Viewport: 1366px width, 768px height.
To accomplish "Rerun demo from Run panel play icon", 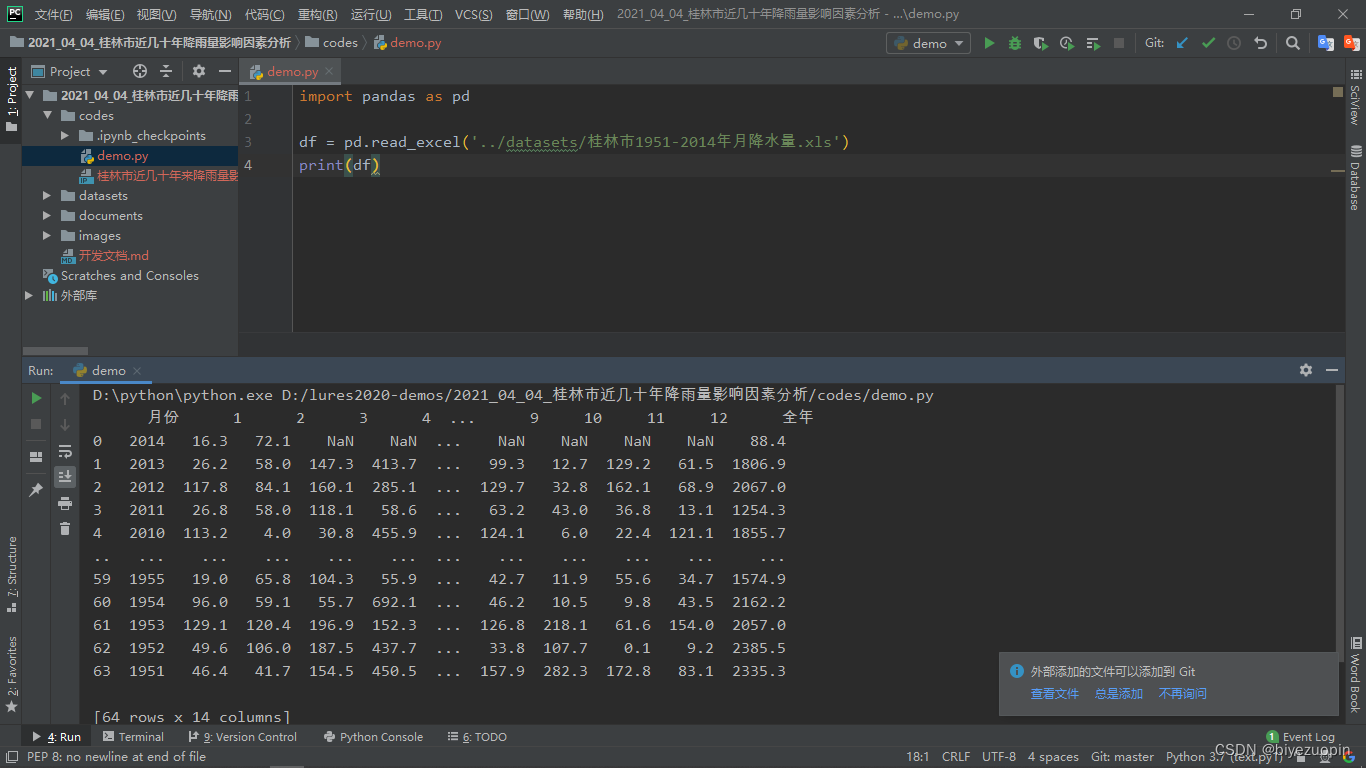I will (x=36, y=398).
